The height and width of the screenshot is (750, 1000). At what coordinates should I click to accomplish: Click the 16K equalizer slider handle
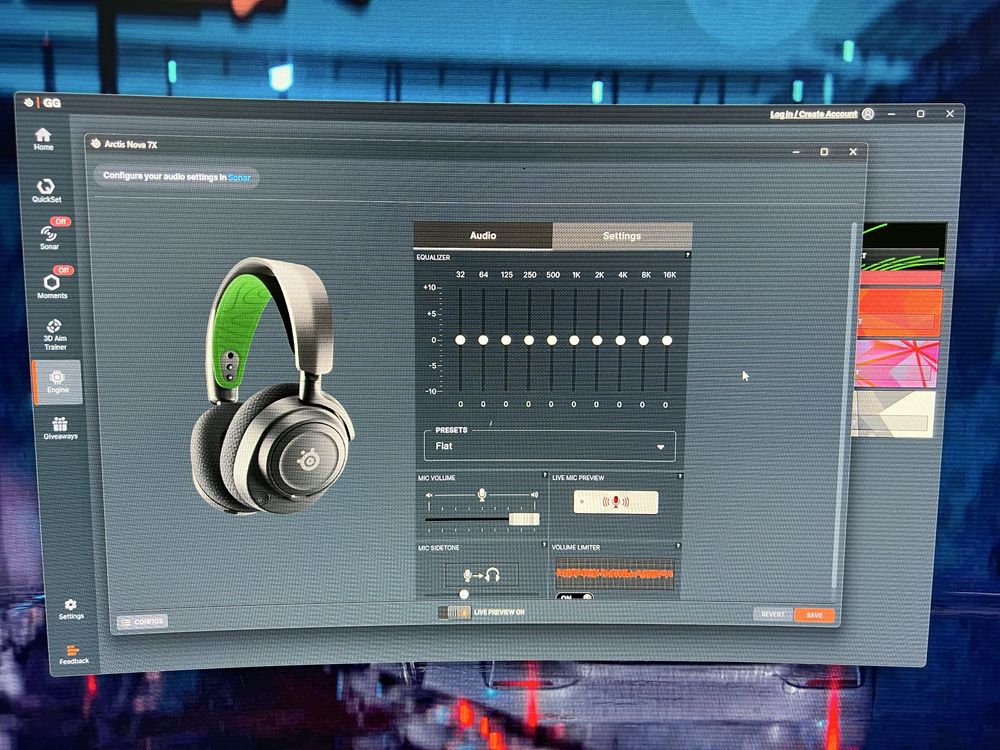(x=667, y=341)
